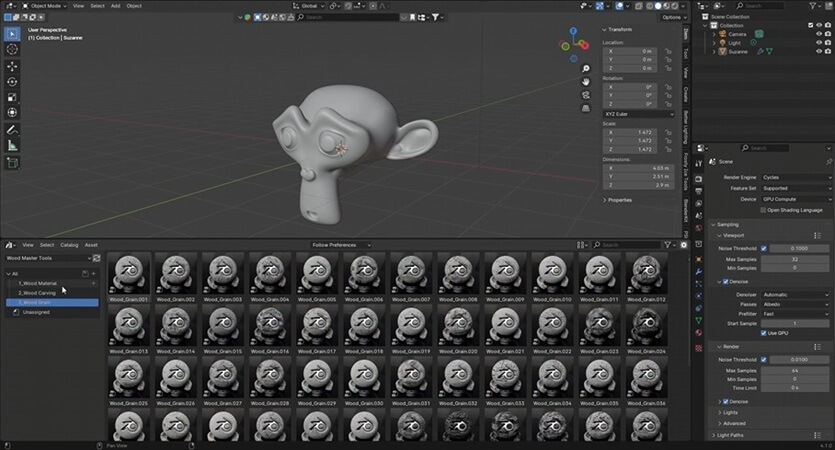Select the Add Cube tool
This screenshot has height=450, width=835.
(12, 163)
